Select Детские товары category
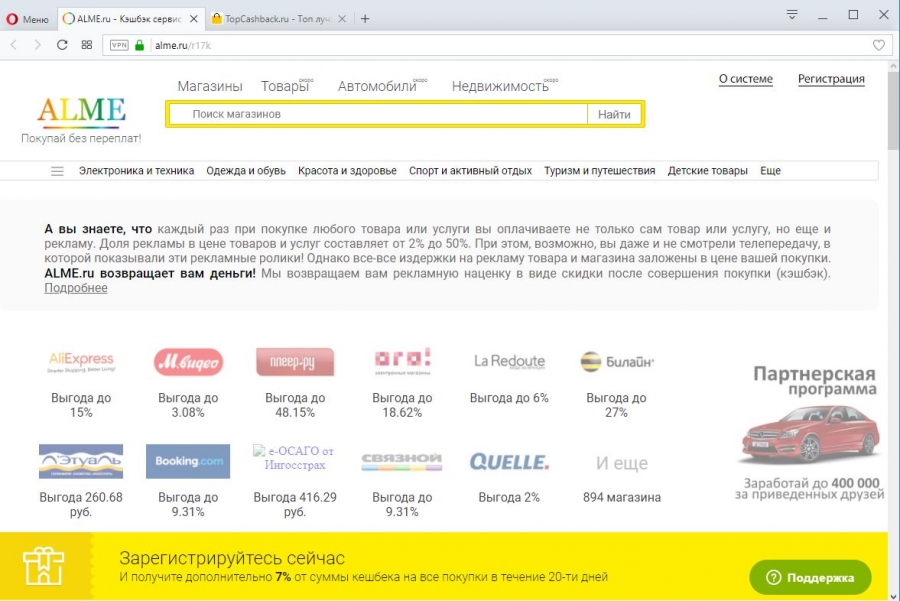The width and height of the screenshot is (900, 601). point(707,171)
